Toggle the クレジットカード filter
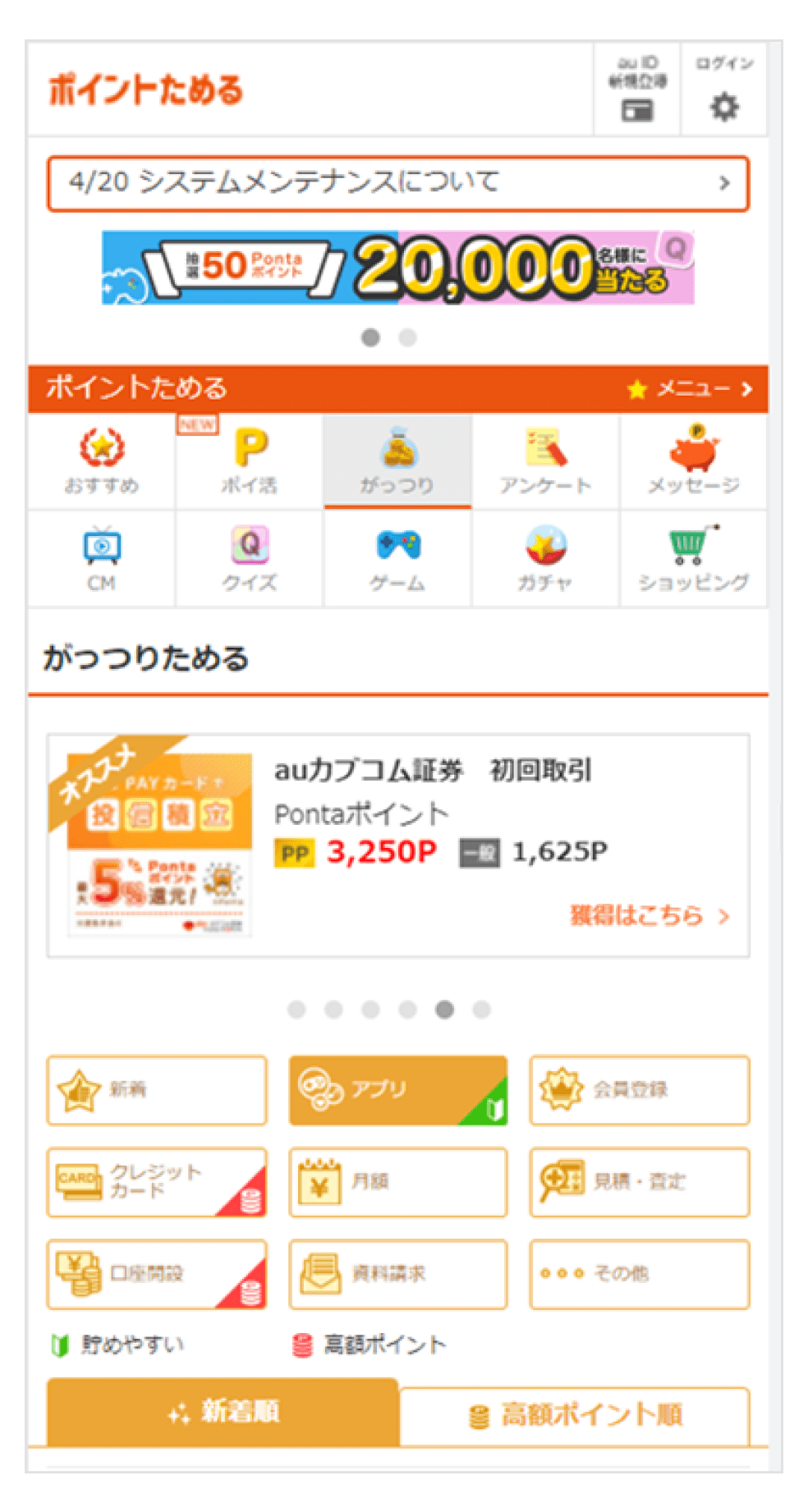Image resolution: width=808 pixels, height=1512 pixels. (x=157, y=1182)
